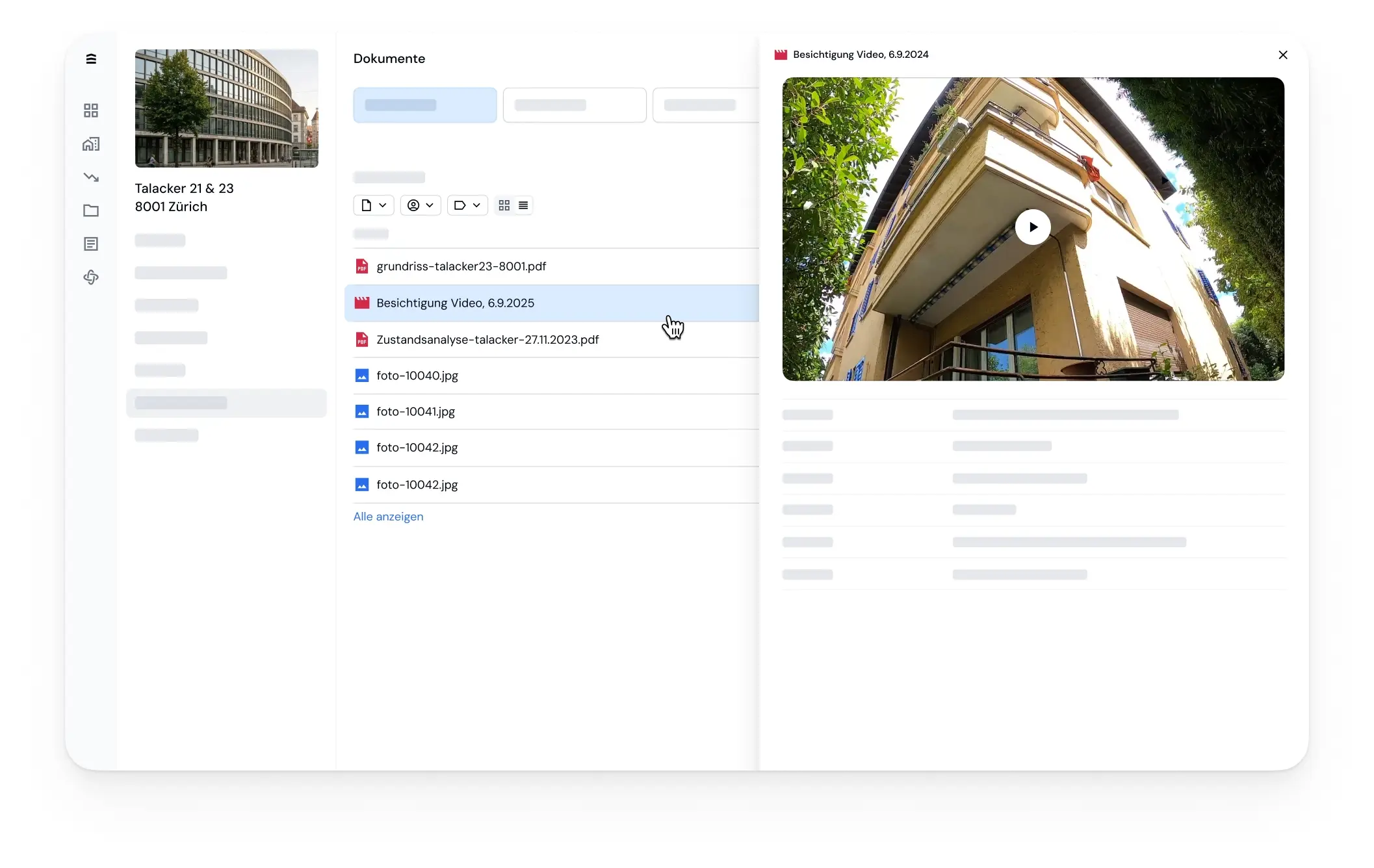This screenshot has height=868, width=1374.
Task: Open the Talacker building photo thumbnail
Action: point(227,108)
